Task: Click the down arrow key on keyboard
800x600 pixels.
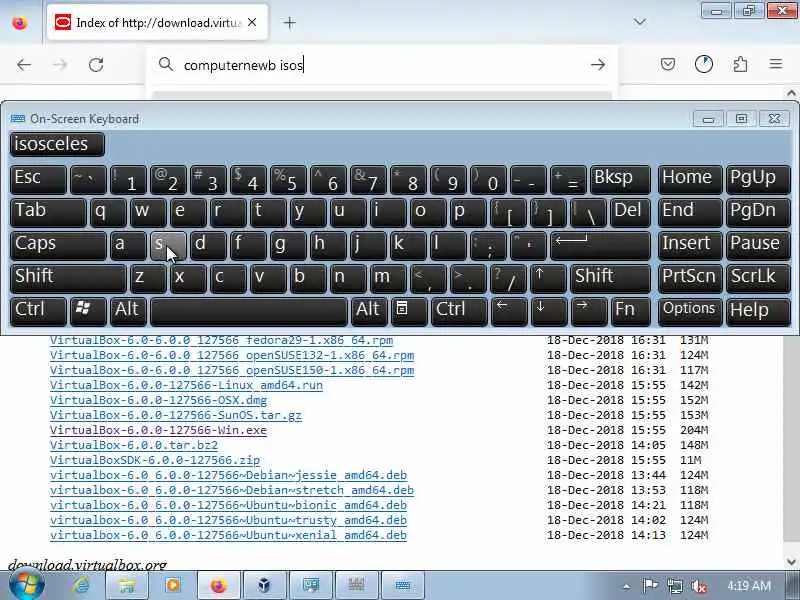Action: click(x=548, y=311)
